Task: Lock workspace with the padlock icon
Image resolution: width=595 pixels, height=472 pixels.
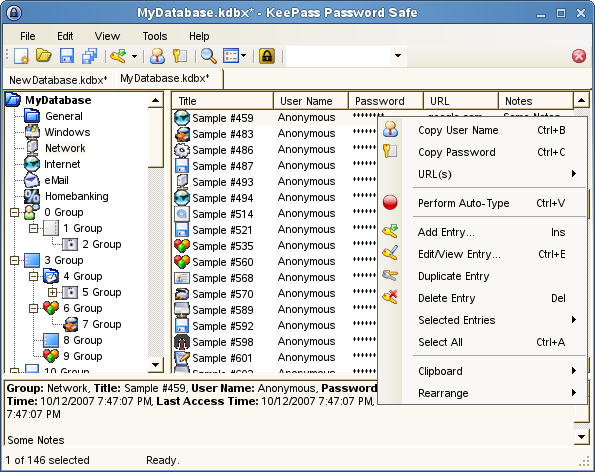Action: [267, 56]
